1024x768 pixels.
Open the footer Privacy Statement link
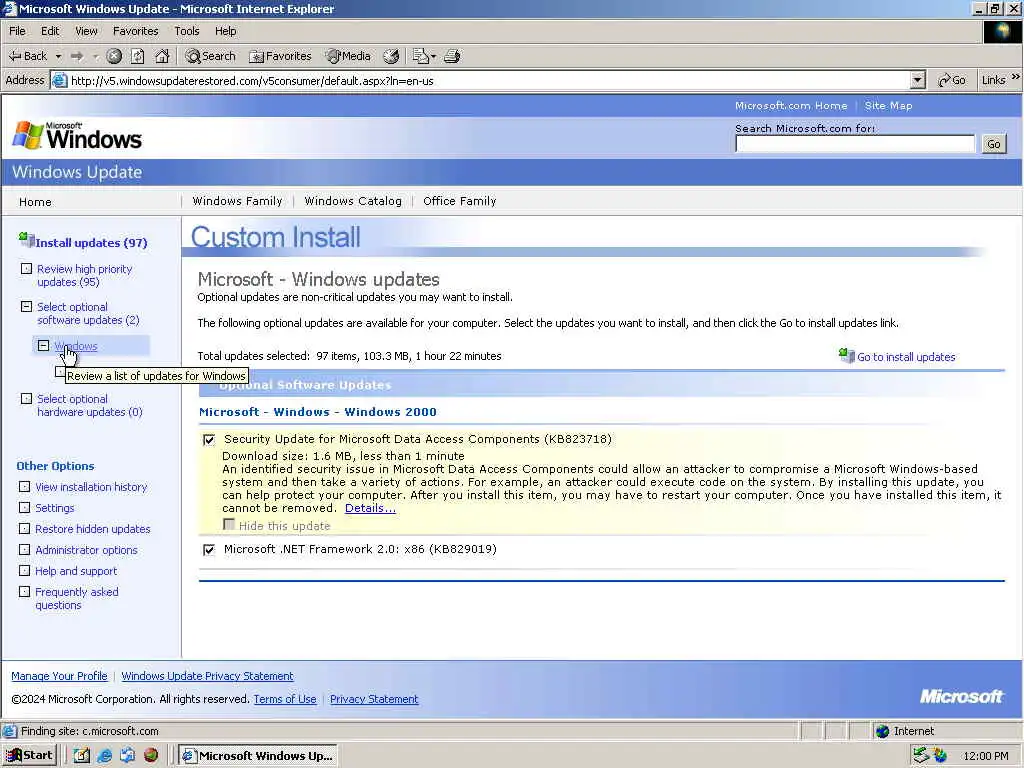point(374,699)
